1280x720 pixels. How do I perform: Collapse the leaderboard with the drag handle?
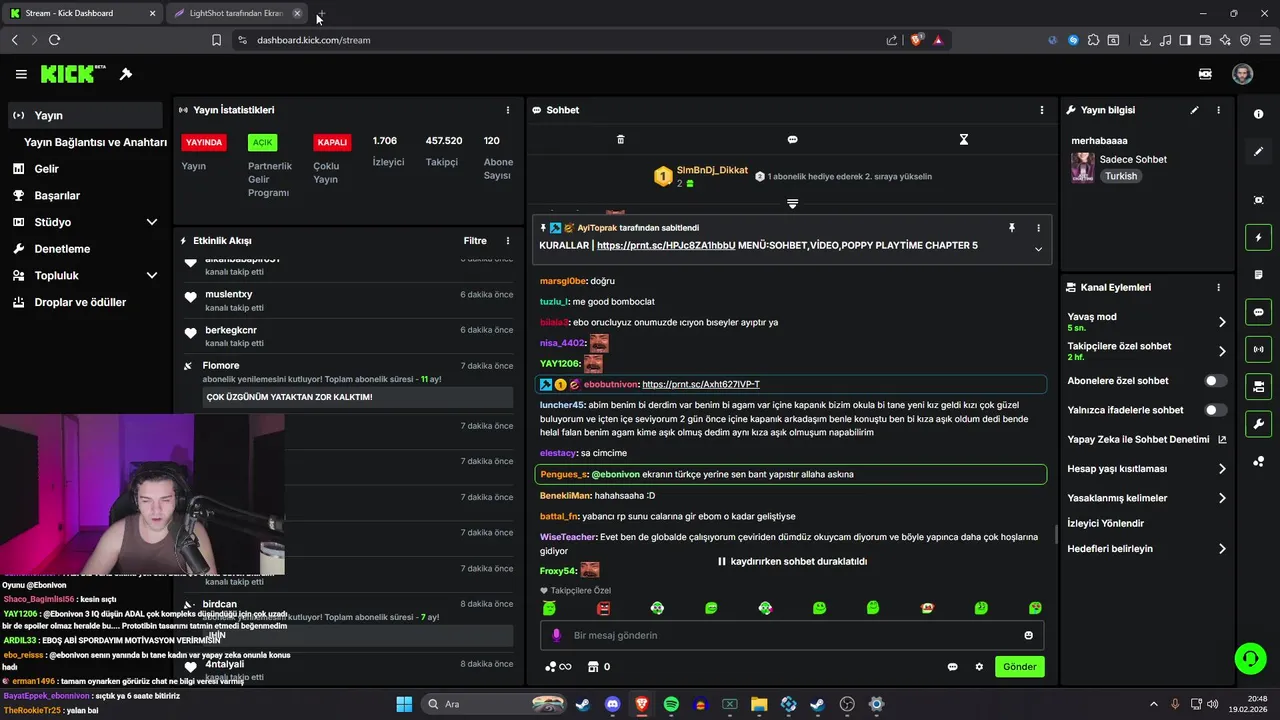[792, 203]
